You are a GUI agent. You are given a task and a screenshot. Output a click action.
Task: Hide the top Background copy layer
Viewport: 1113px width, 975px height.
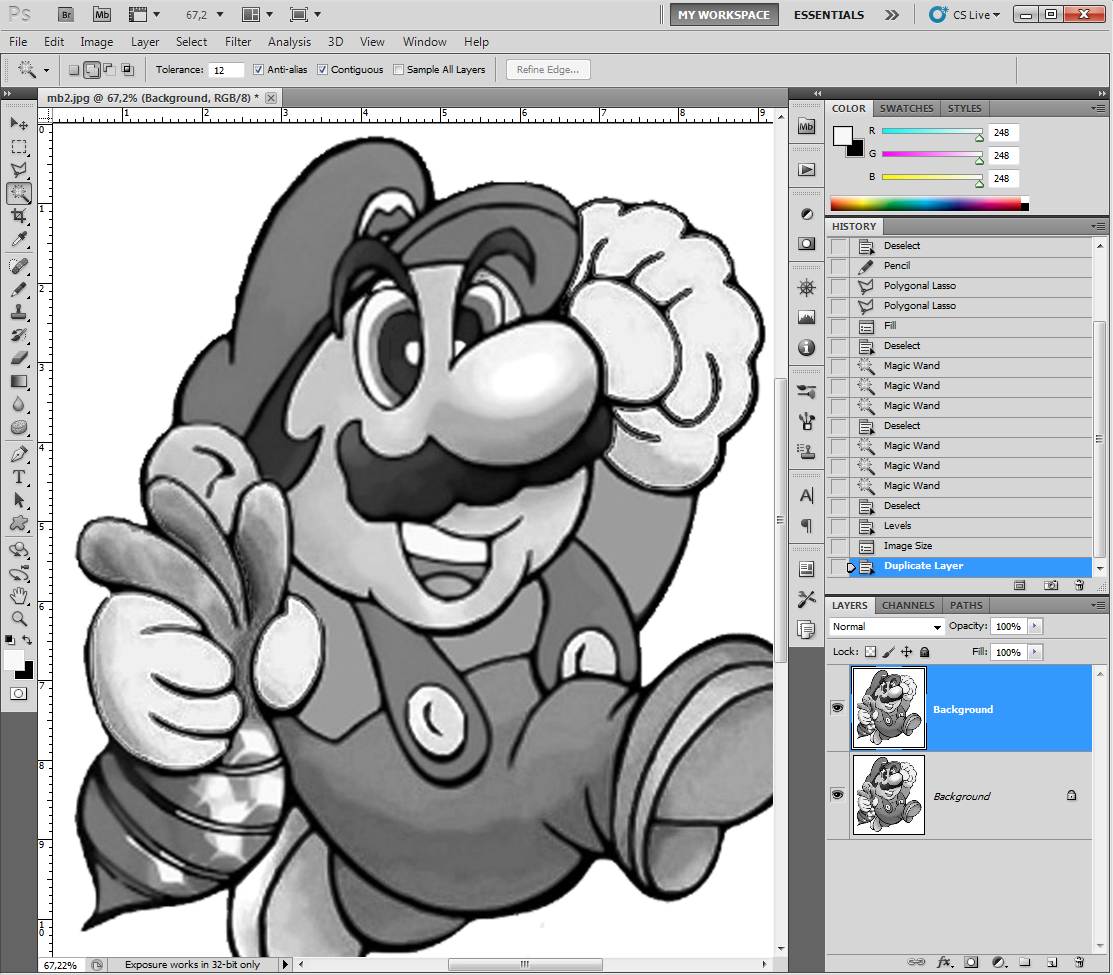point(838,707)
